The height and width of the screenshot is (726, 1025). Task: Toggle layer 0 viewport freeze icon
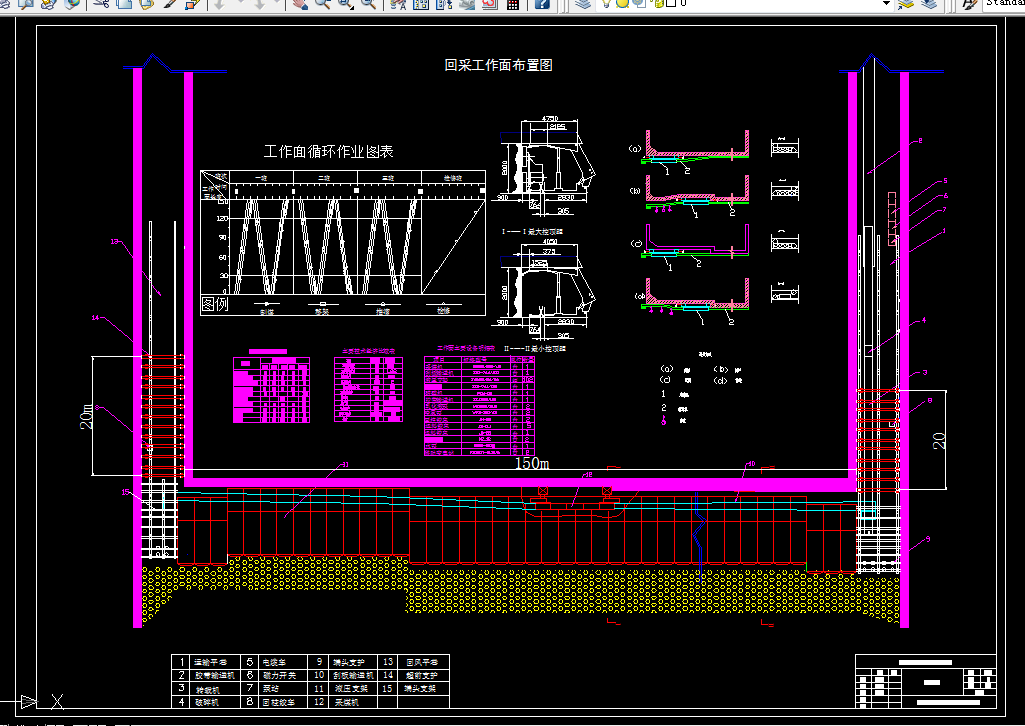point(639,3)
